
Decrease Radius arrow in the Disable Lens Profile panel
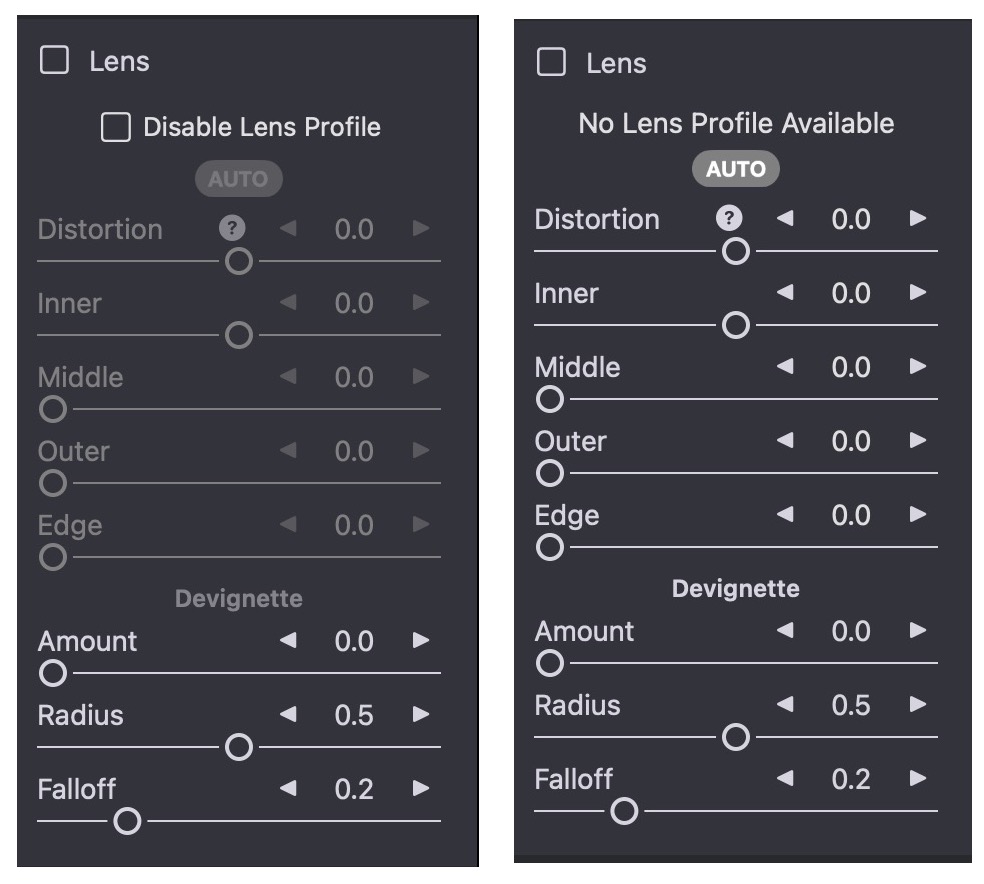click(x=288, y=715)
